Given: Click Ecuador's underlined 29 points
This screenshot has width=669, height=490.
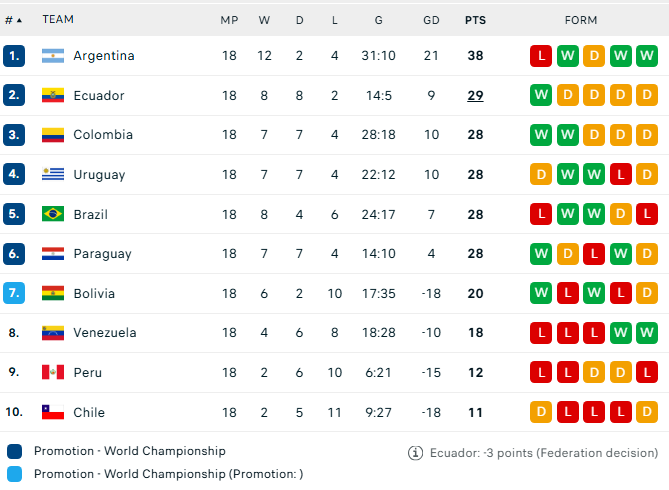Looking at the screenshot, I should pyautogui.click(x=475, y=96).
